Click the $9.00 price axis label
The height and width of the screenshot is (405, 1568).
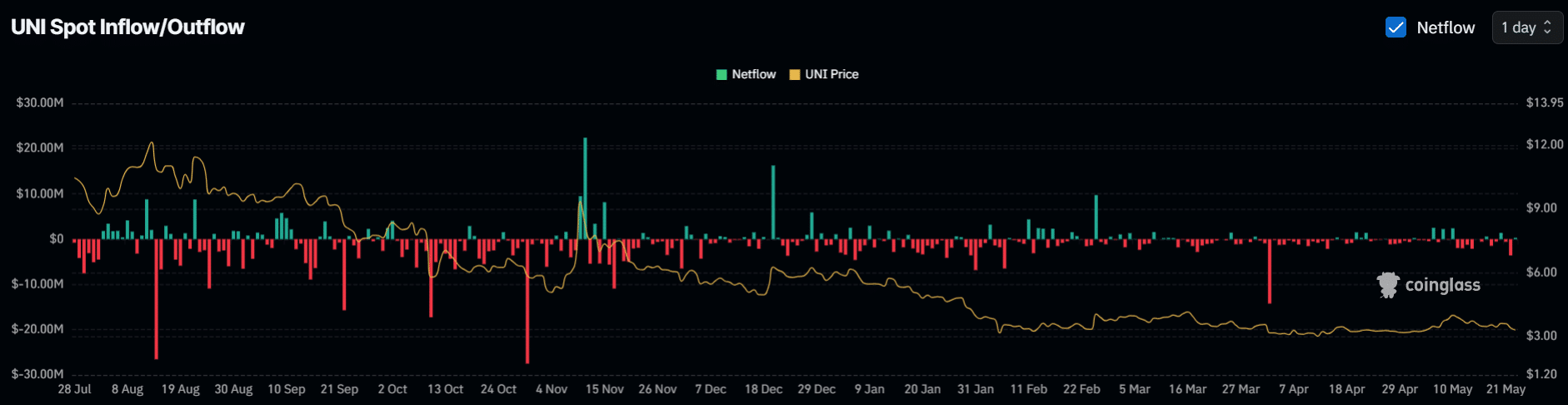point(1541,207)
